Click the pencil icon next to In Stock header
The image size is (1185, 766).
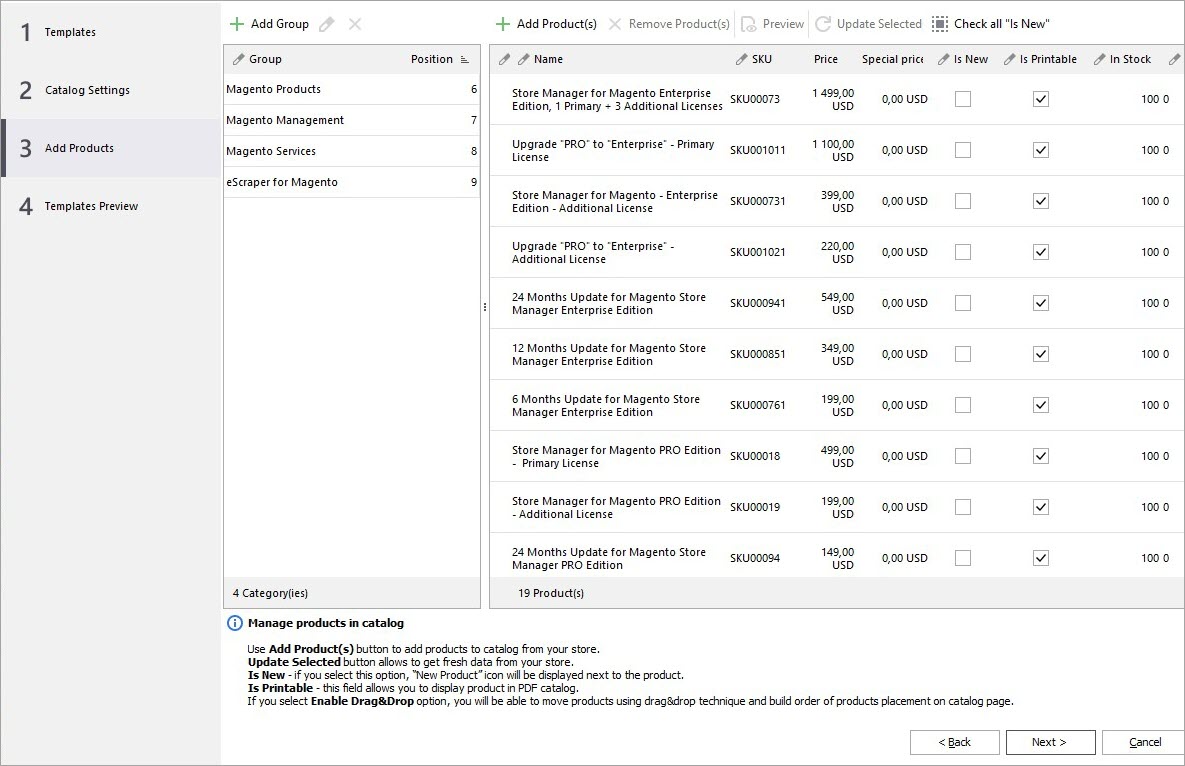point(1100,59)
